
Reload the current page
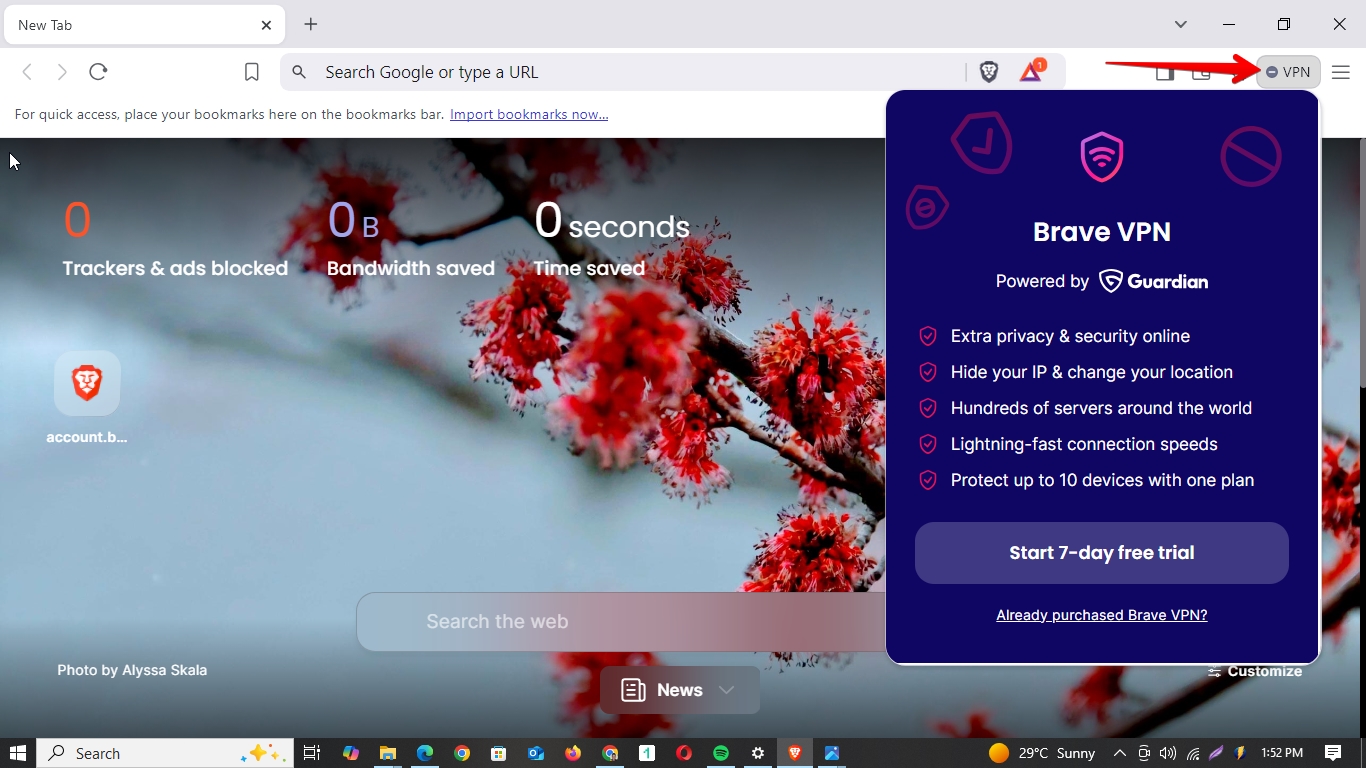(x=98, y=72)
